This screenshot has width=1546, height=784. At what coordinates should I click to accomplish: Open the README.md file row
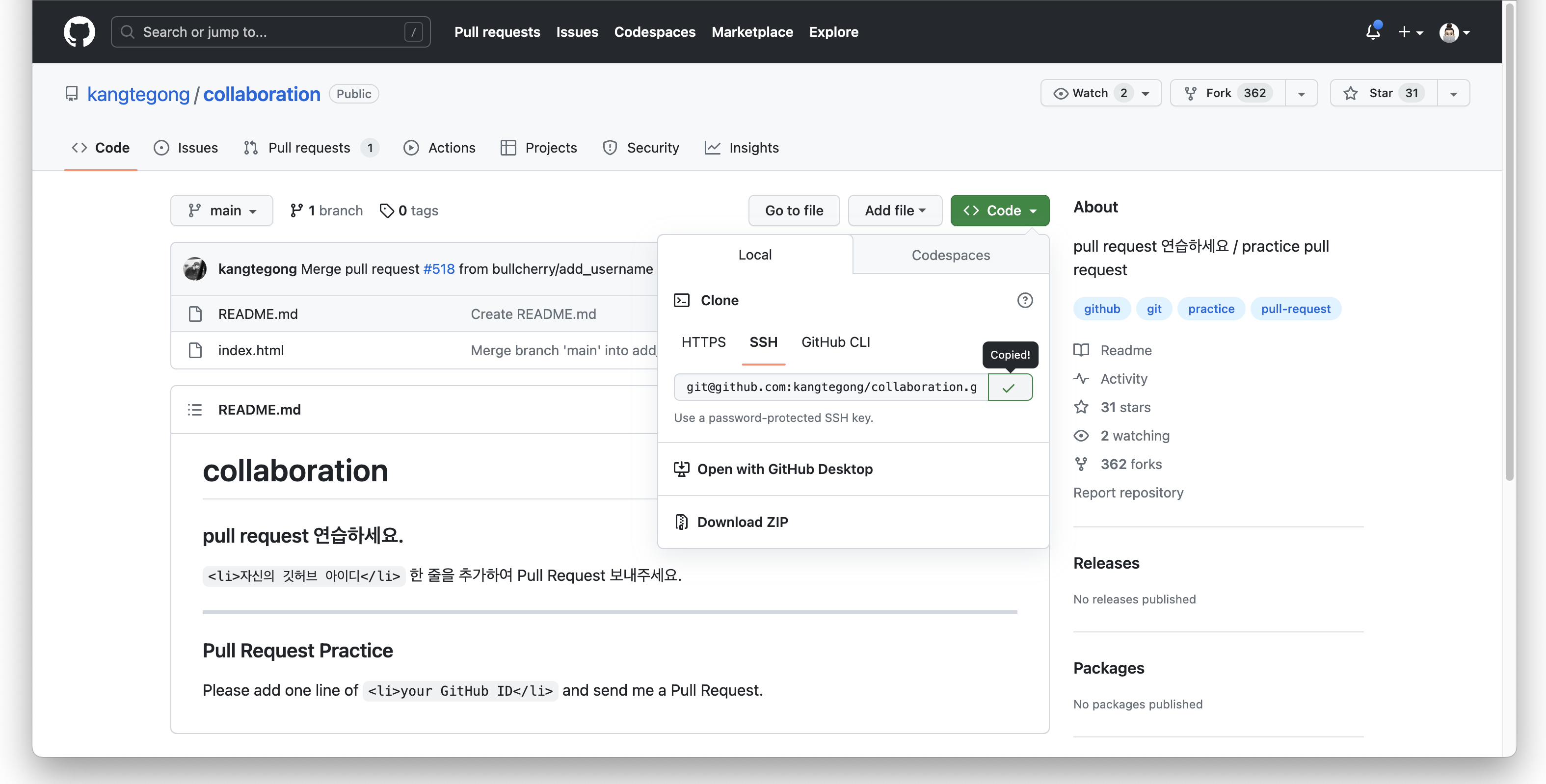tap(414, 314)
